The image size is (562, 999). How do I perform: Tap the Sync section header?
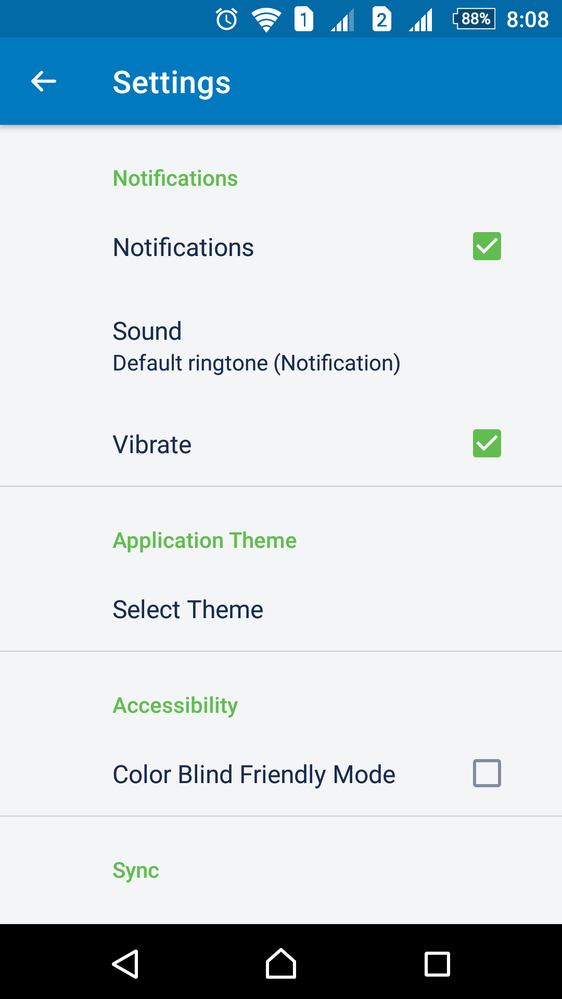(x=136, y=870)
